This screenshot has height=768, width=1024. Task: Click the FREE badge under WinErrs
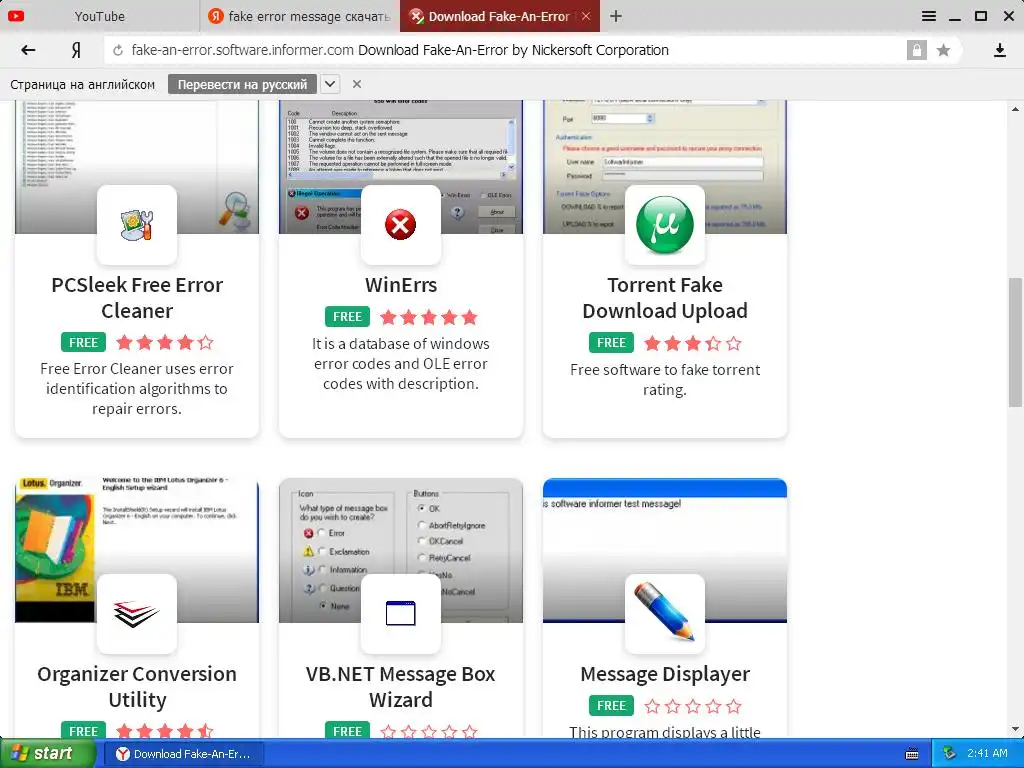[x=347, y=317]
